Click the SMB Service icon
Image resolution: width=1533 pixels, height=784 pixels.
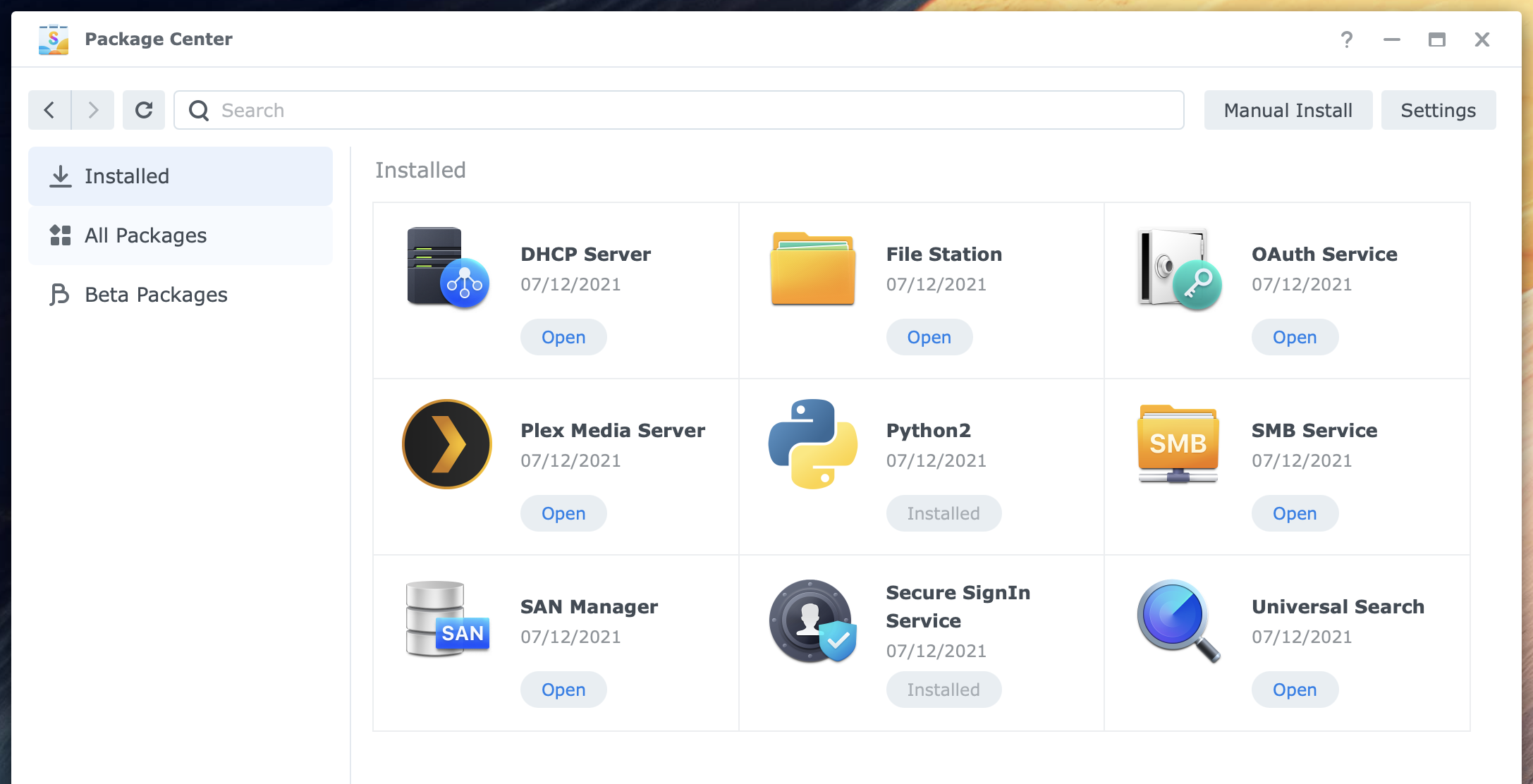click(x=1178, y=444)
